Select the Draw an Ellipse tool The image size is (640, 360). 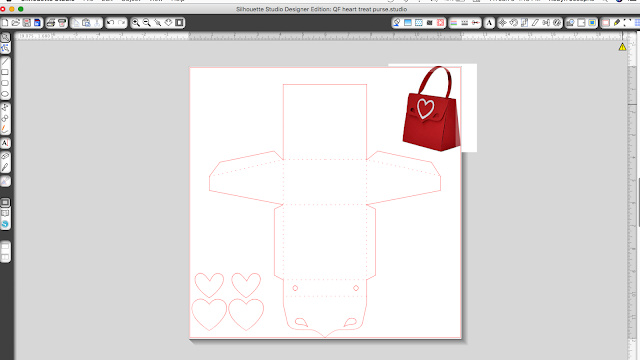5,94
